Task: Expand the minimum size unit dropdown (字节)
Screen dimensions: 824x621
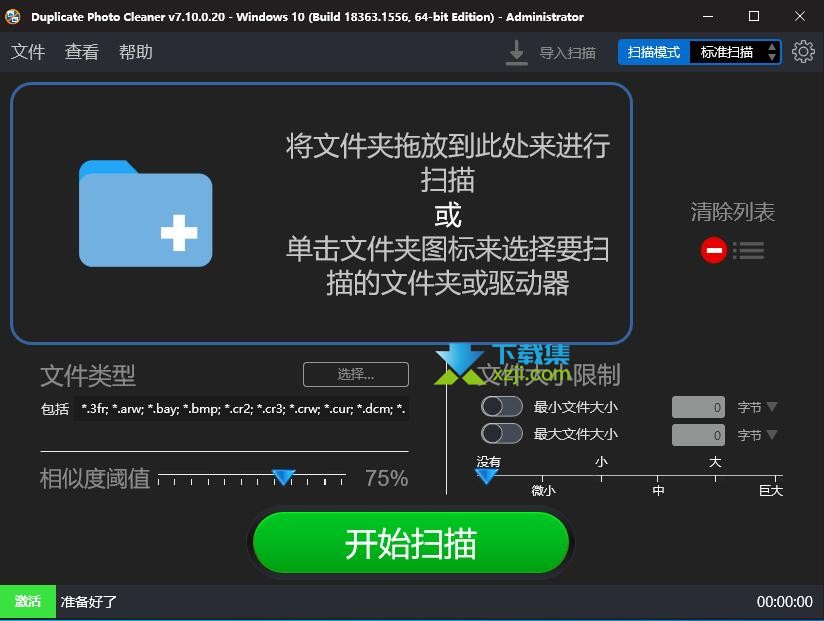Action: pos(757,407)
